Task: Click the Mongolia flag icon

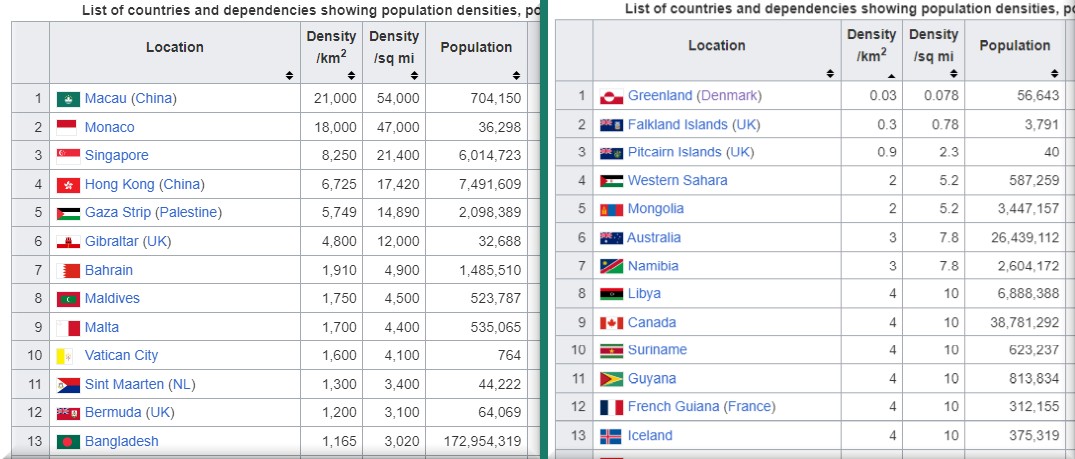Action: point(611,209)
